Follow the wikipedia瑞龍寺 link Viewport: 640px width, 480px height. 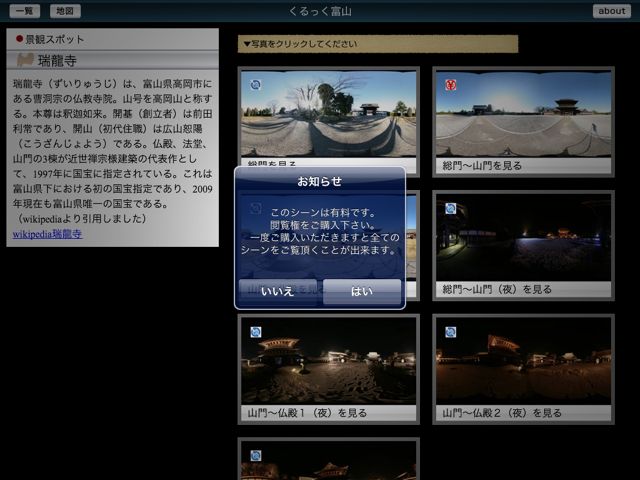(47, 234)
